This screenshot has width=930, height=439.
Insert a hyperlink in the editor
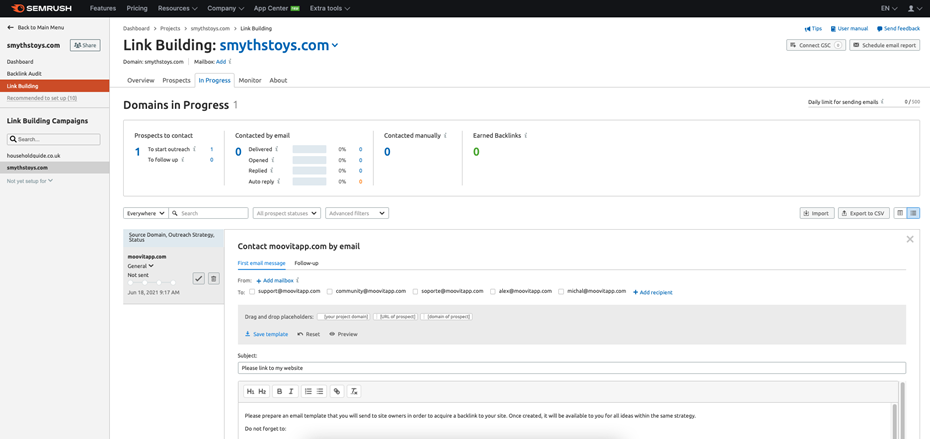(337, 391)
